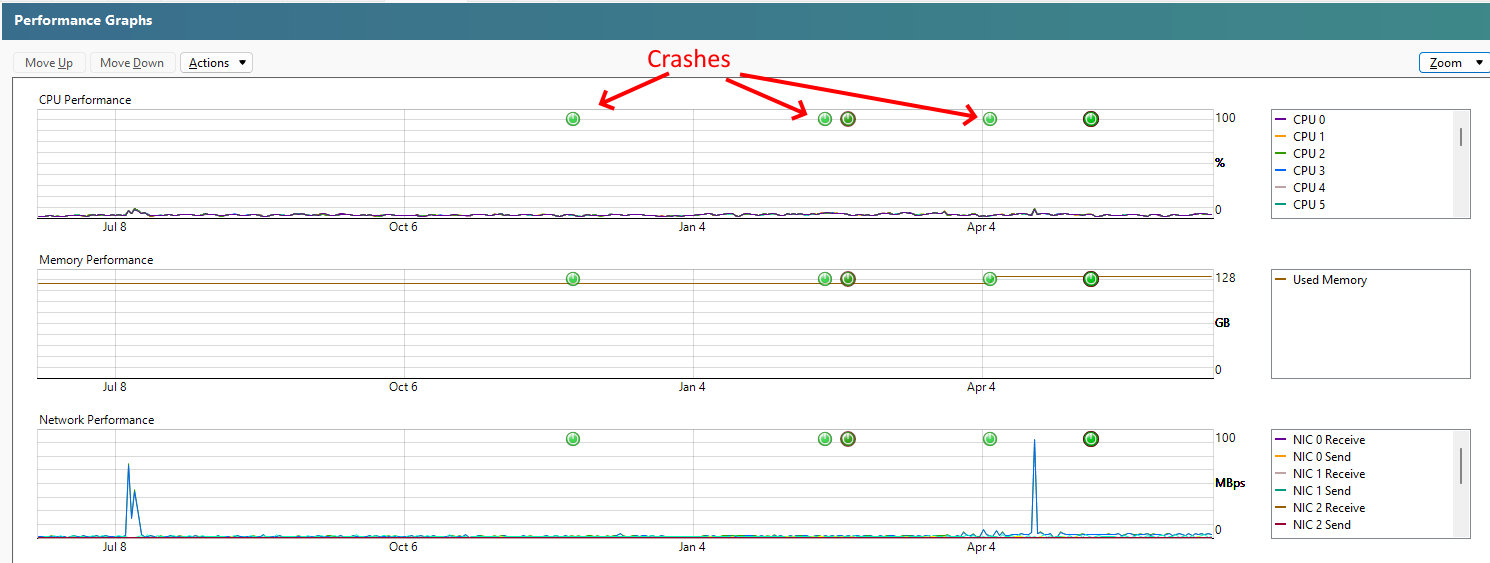
Task: Click rightmost event marker in CPU Performance graph
Action: [1091, 119]
